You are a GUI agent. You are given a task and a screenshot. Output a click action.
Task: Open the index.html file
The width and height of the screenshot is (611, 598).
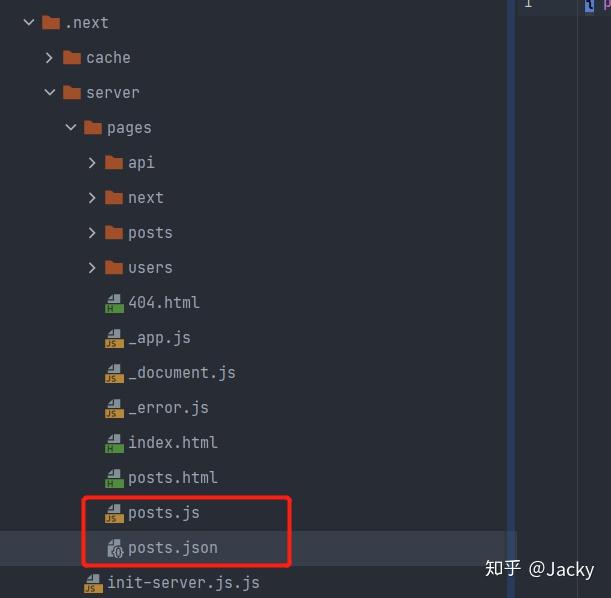(173, 443)
